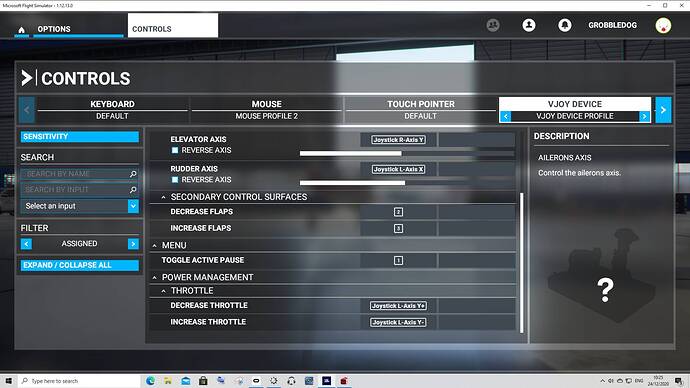This screenshot has width=690, height=388.
Task: Click Expand / Collapse All button
Action: tap(80, 265)
